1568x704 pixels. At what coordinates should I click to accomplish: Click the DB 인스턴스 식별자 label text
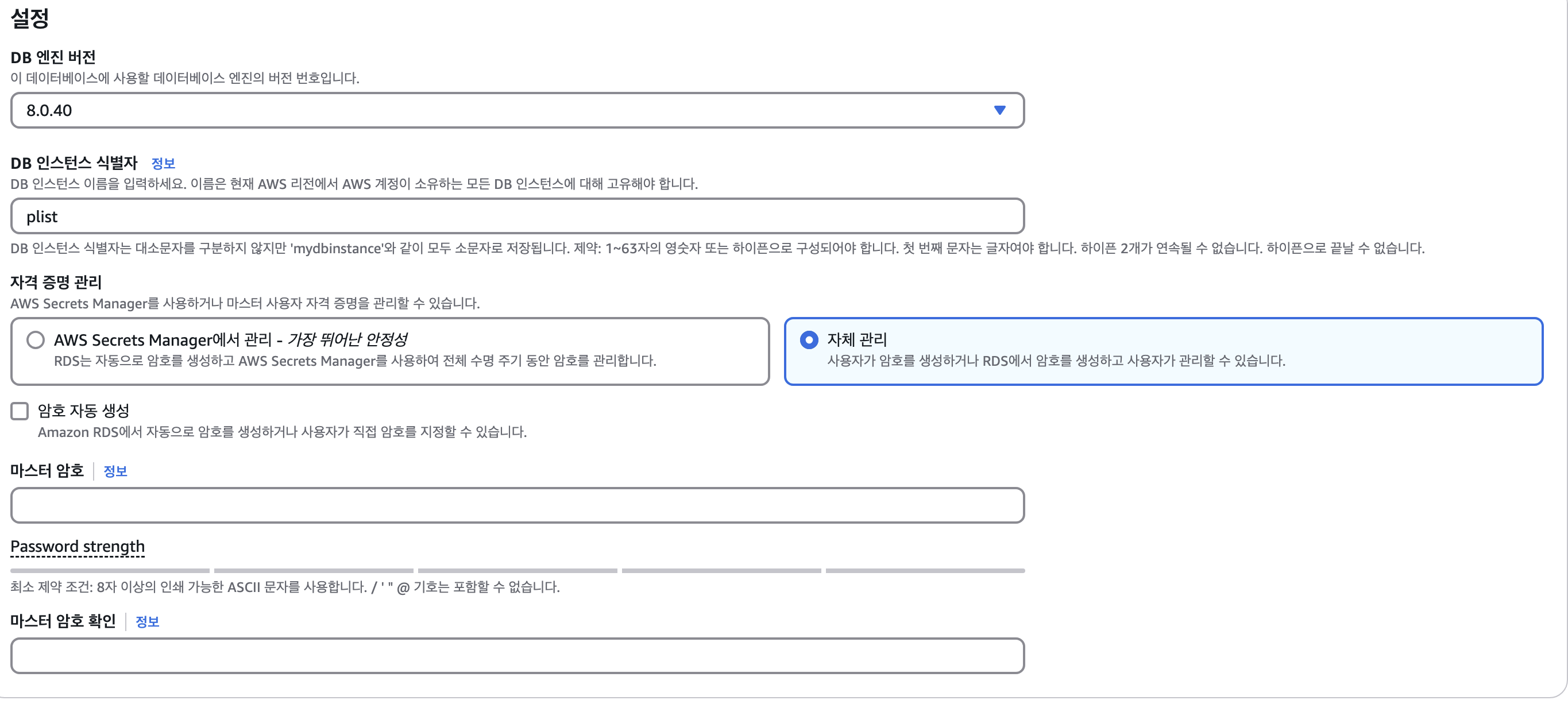click(x=74, y=163)
